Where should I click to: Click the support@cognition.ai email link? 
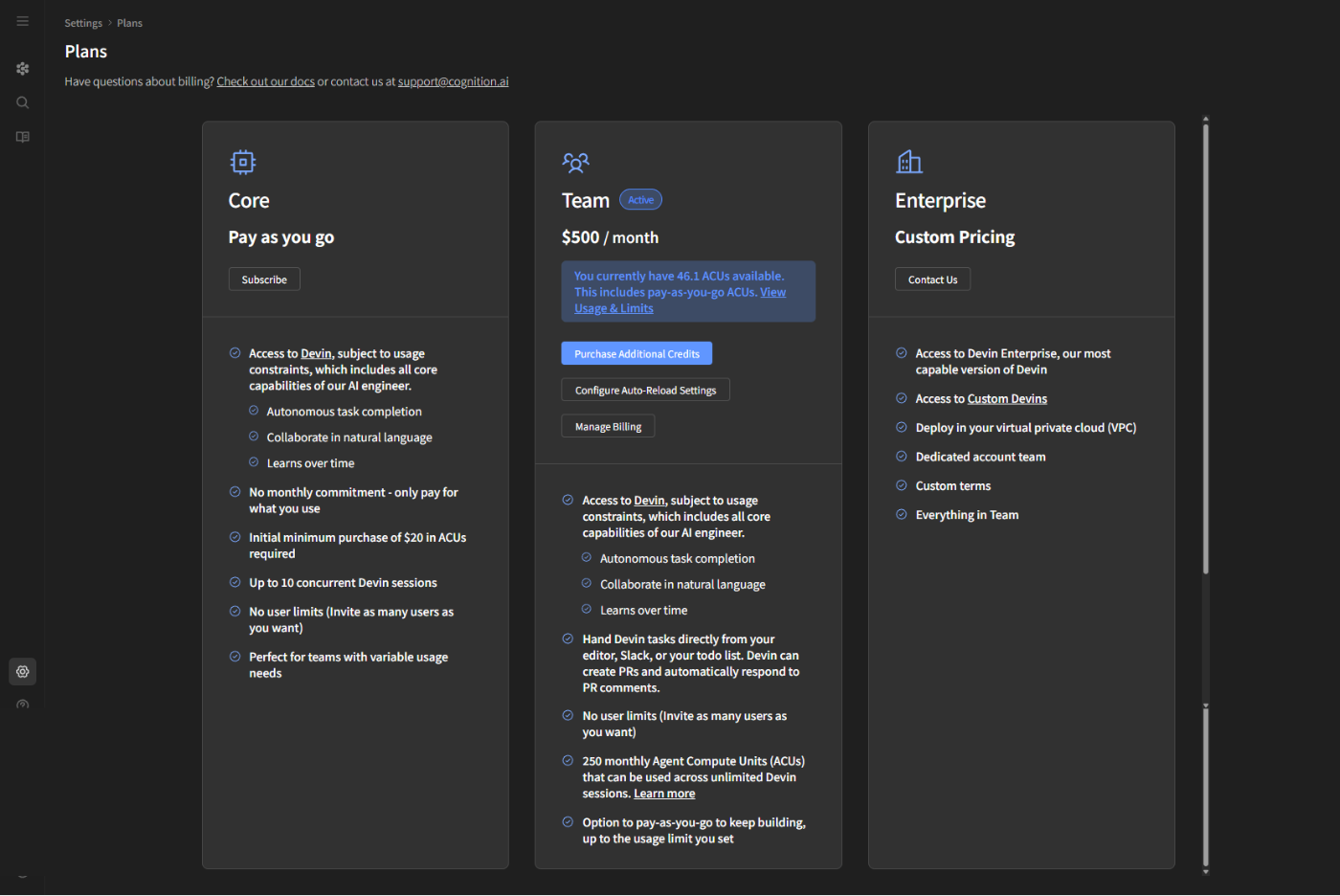point(454,81)
